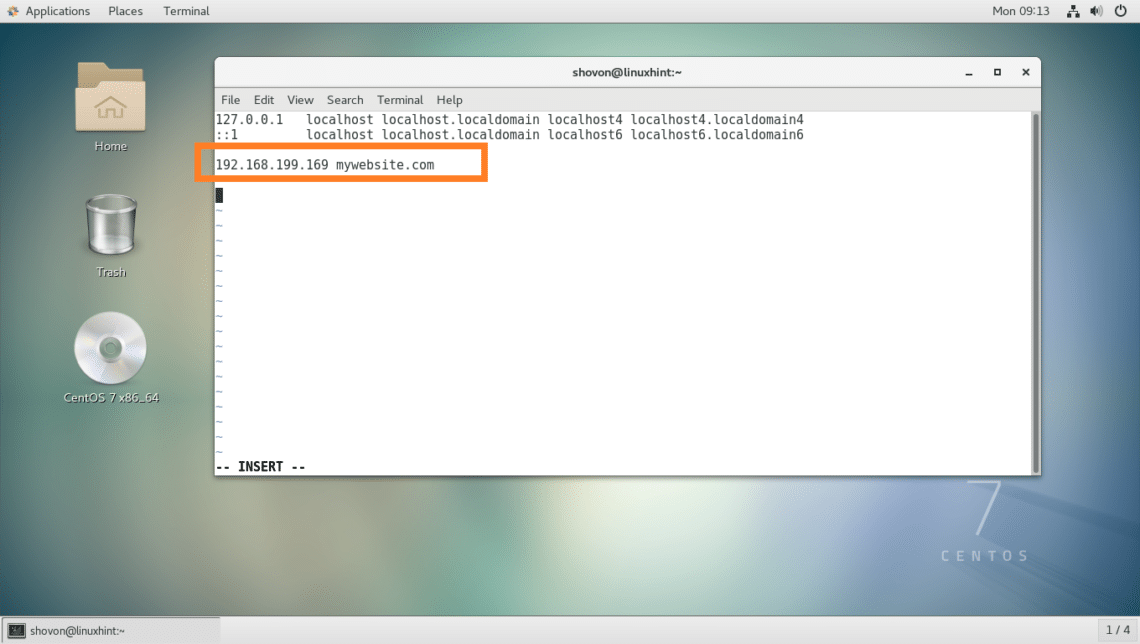
Task: Click the network status icon in top bar
Action: [x=1073, y=11]
